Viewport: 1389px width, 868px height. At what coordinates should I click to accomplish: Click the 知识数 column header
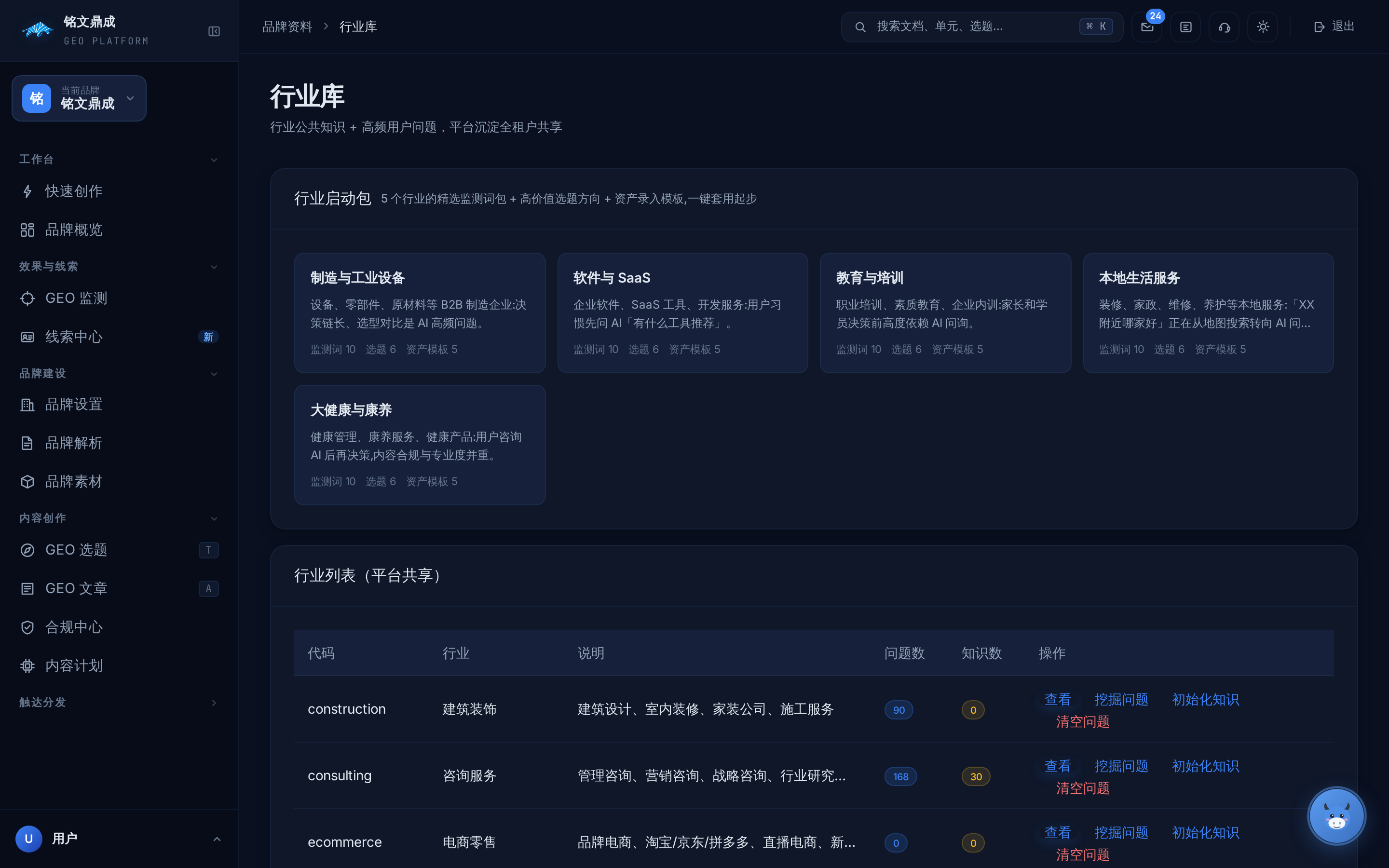pyautogui.click(x=981, y=653)
